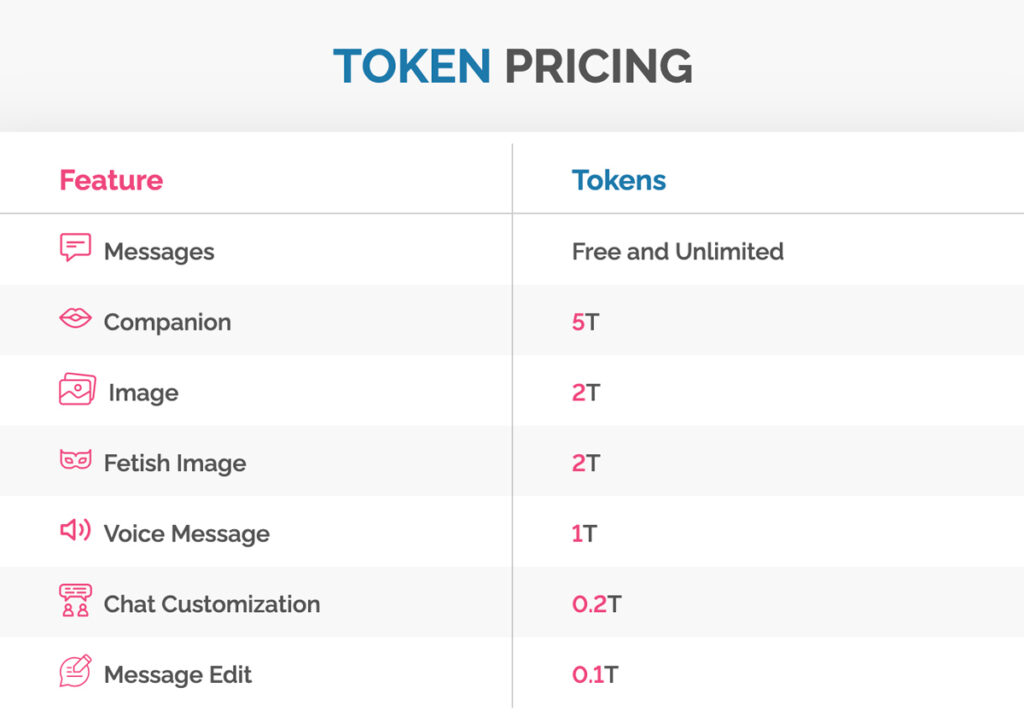Click the Free and Unlimited text

point(677,251)
